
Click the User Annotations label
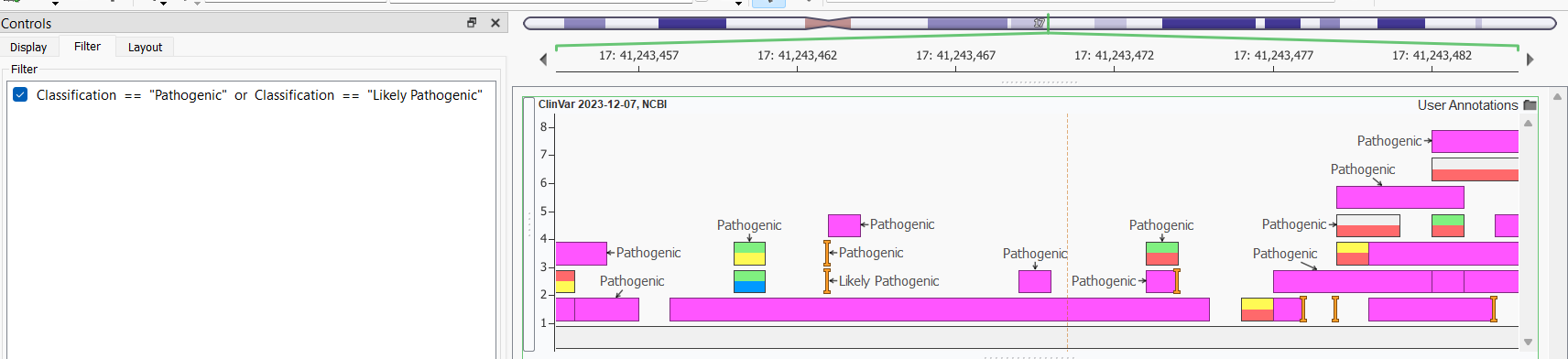coord(1467,105)
